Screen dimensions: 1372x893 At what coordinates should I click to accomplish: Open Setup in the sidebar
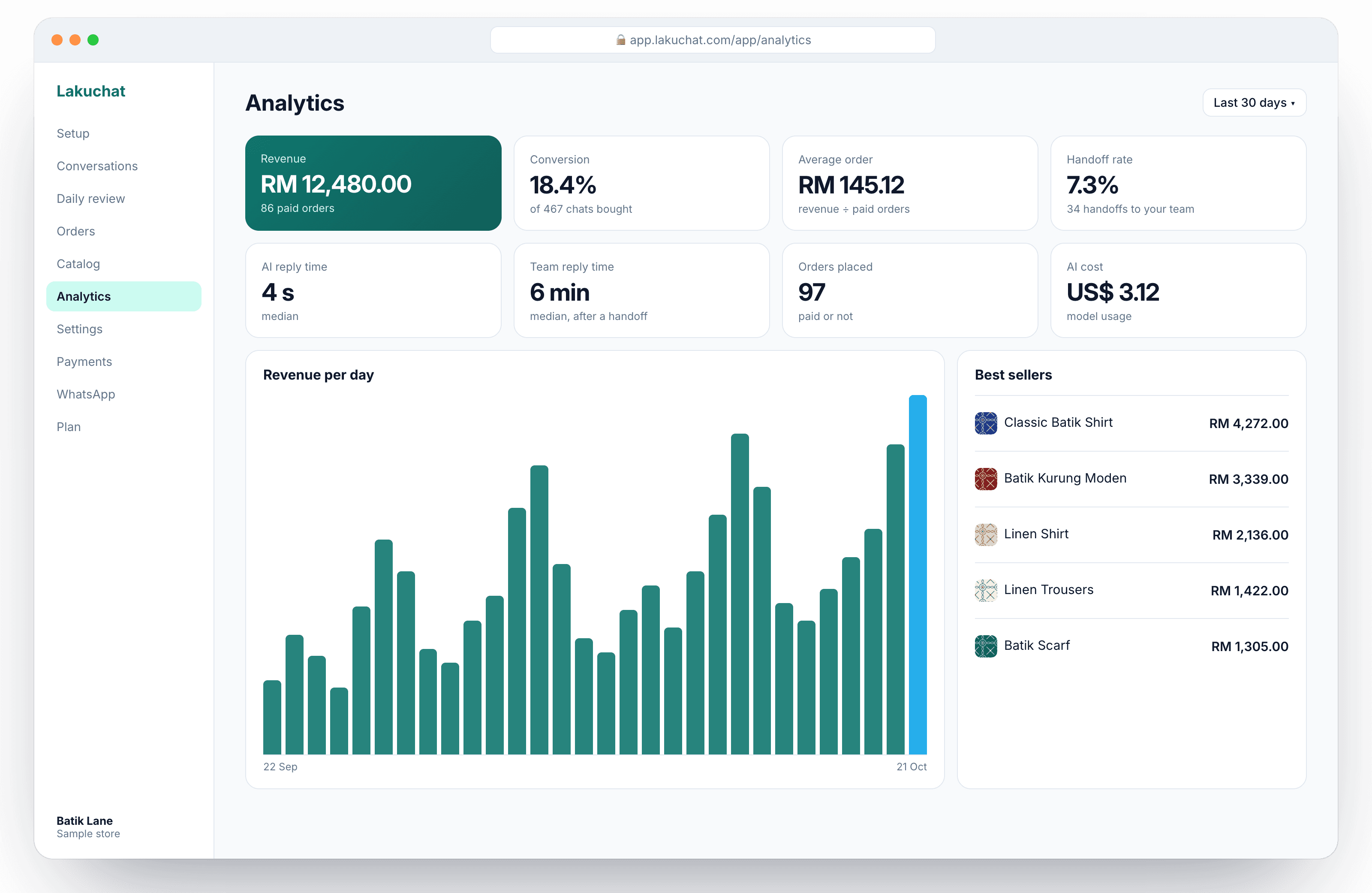[124, 133]
